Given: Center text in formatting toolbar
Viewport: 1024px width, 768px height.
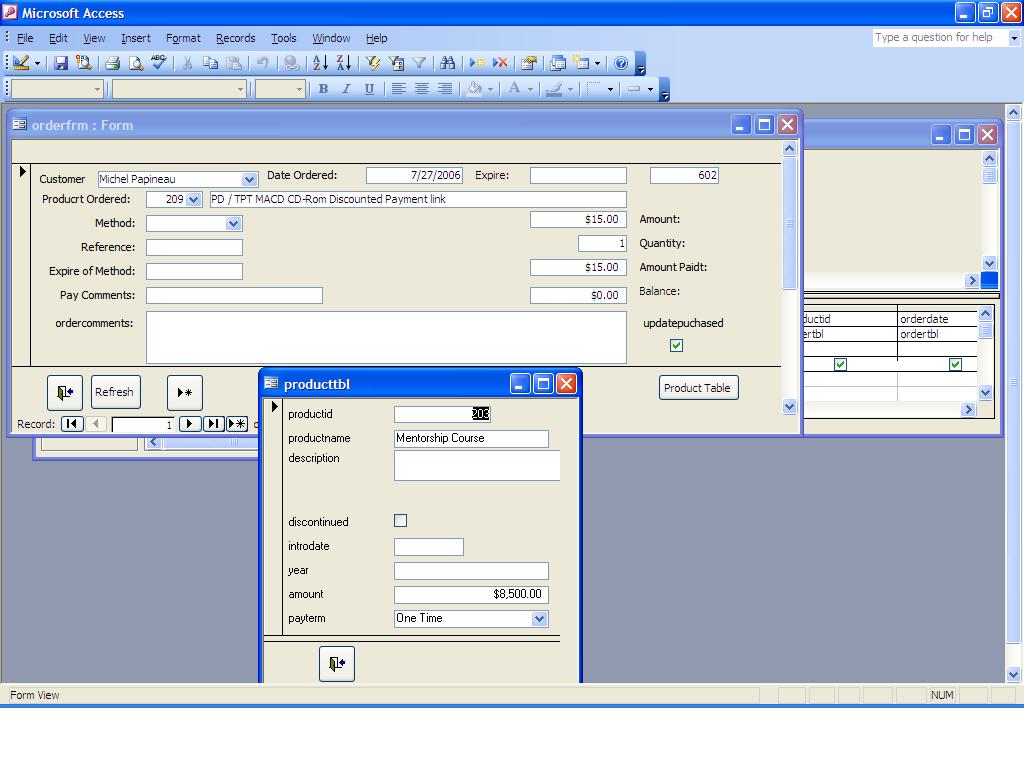Looking at the screenshot, I should [421, 89].
